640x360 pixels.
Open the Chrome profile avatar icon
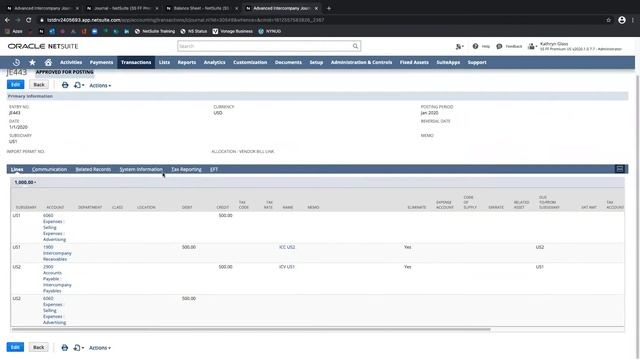tap(622, 20)
